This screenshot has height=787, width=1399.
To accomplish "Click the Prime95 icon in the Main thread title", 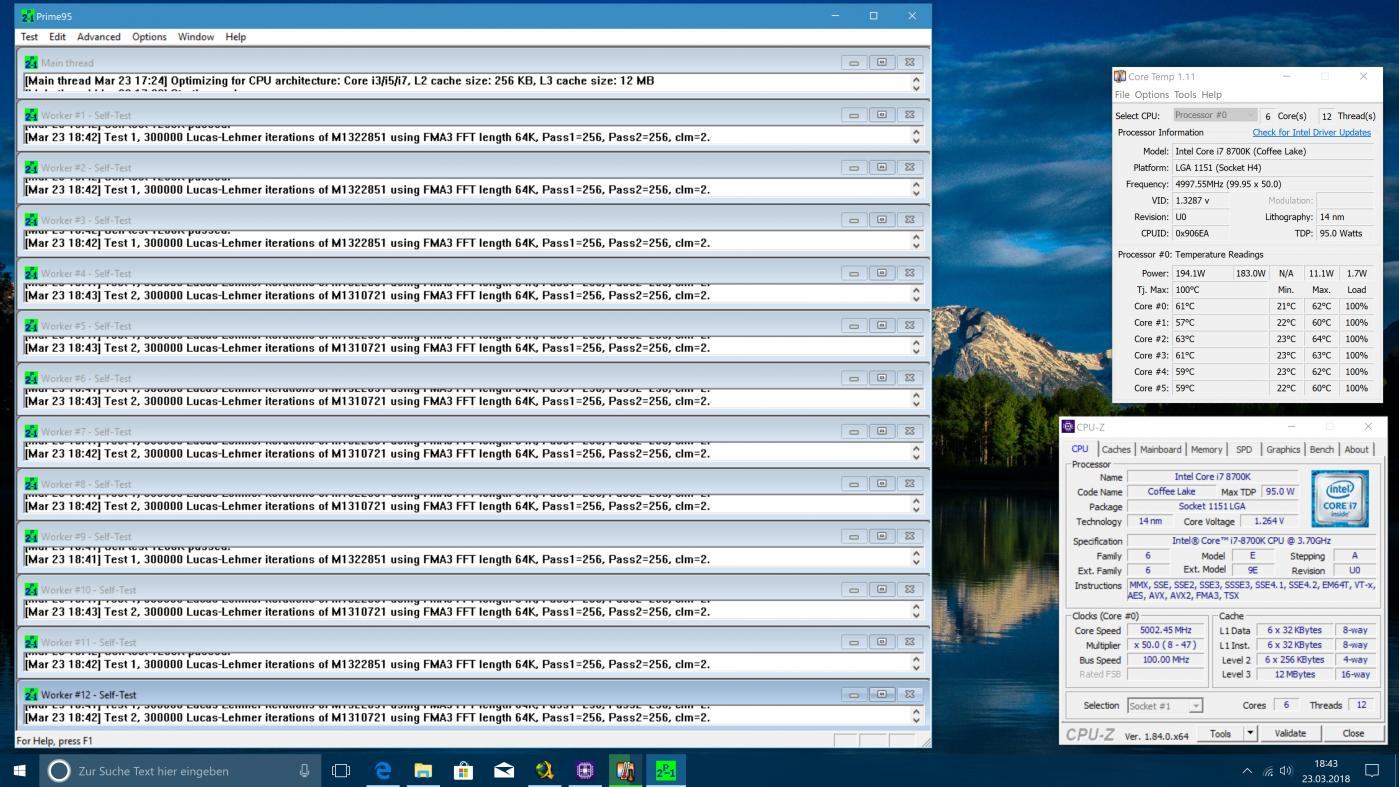I will pyautogui.click(x=31, y=62).
